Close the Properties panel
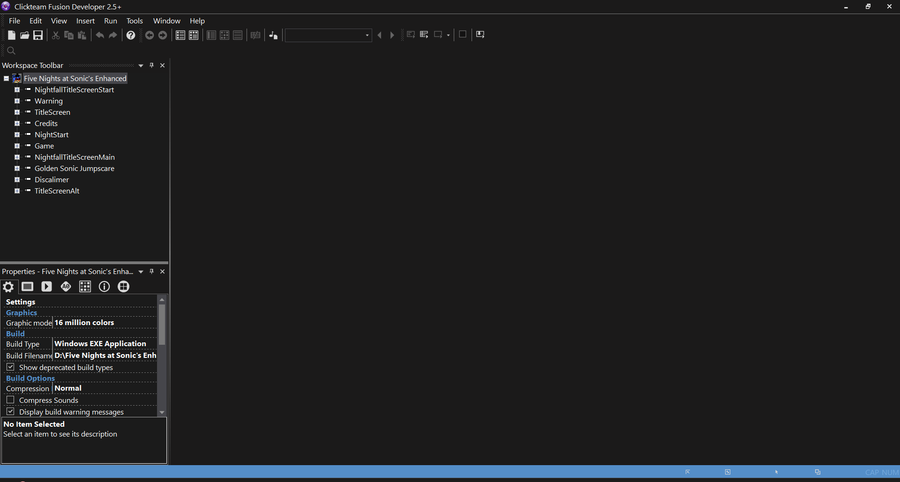This screenshot has width=900, height=482. pyautogui.click(x=162, y=271)
